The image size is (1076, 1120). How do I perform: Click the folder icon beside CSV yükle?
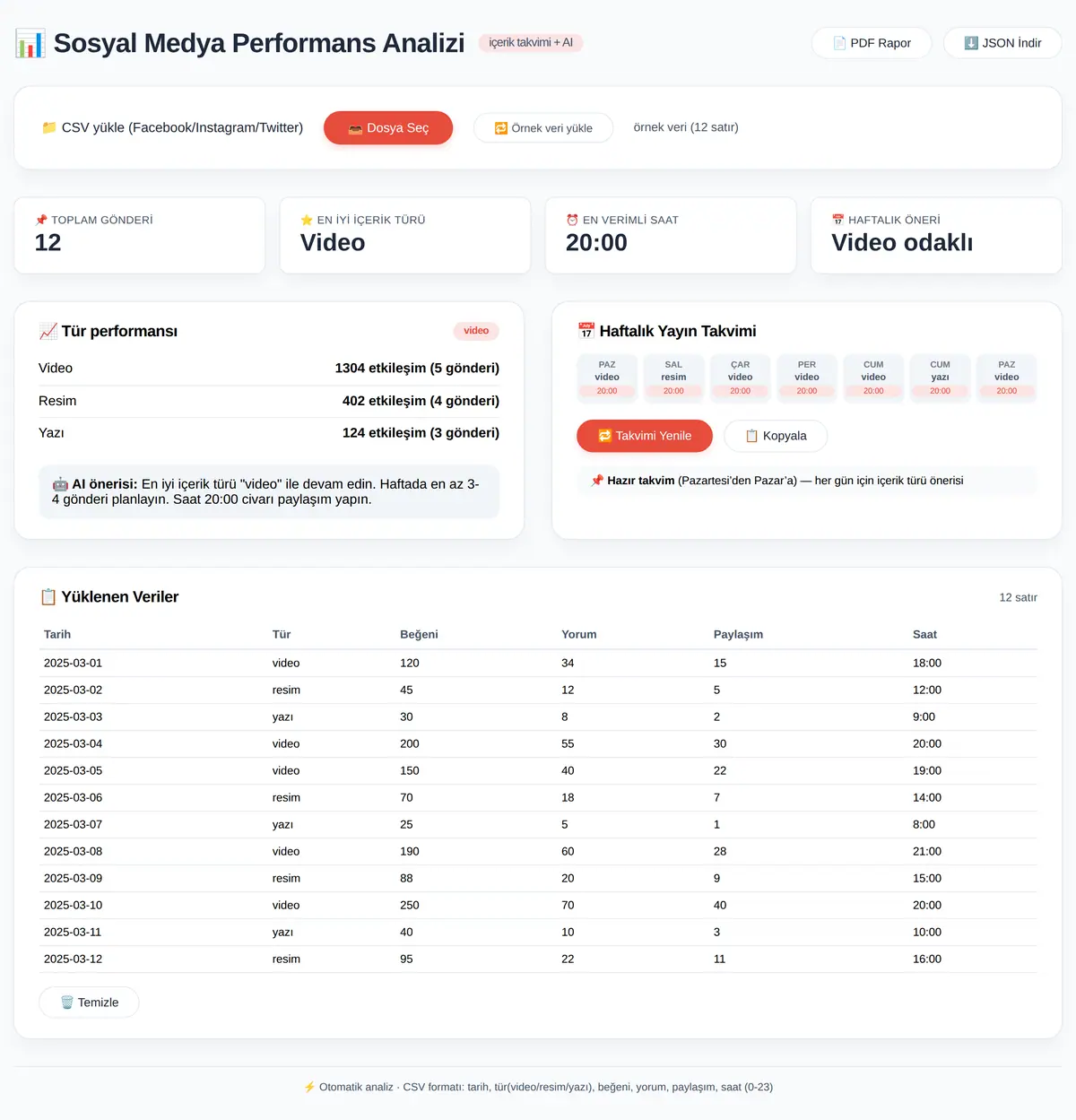(49, 127)
